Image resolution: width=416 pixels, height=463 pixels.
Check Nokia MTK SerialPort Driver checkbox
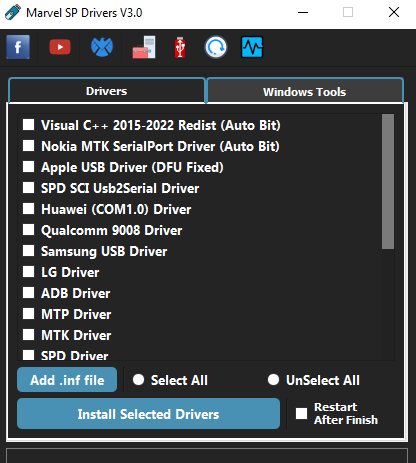(28, 146)
